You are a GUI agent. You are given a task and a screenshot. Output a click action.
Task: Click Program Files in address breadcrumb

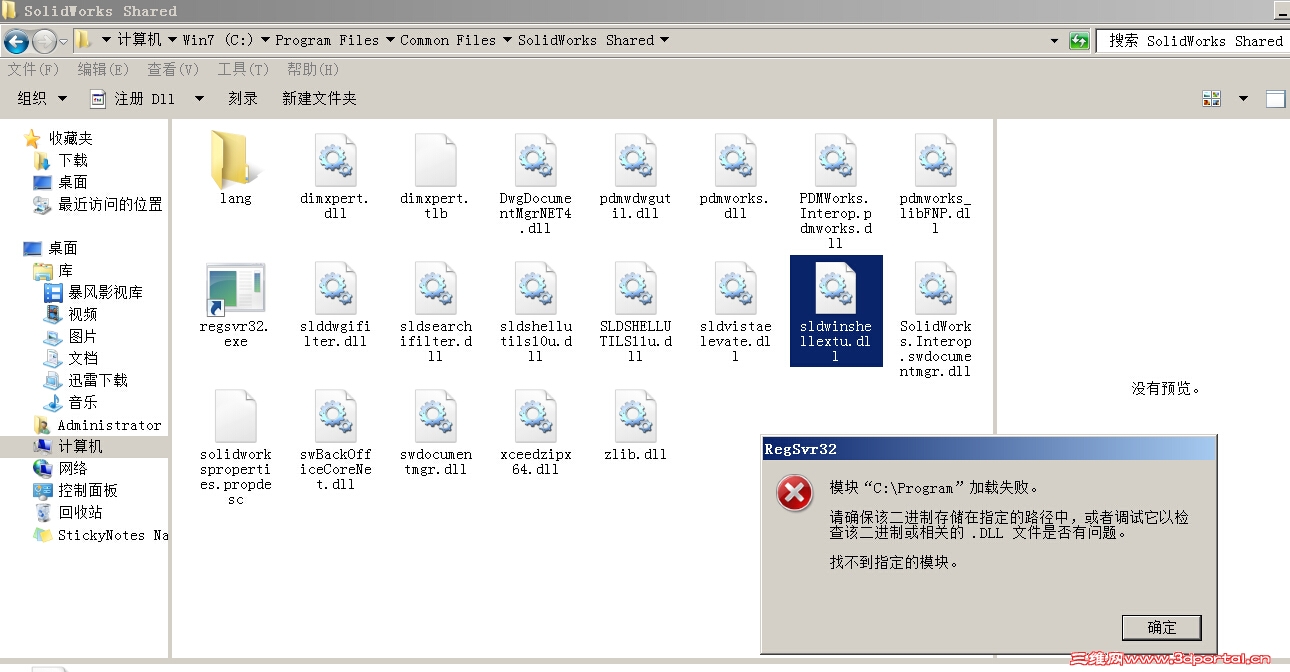click(327, 40)
